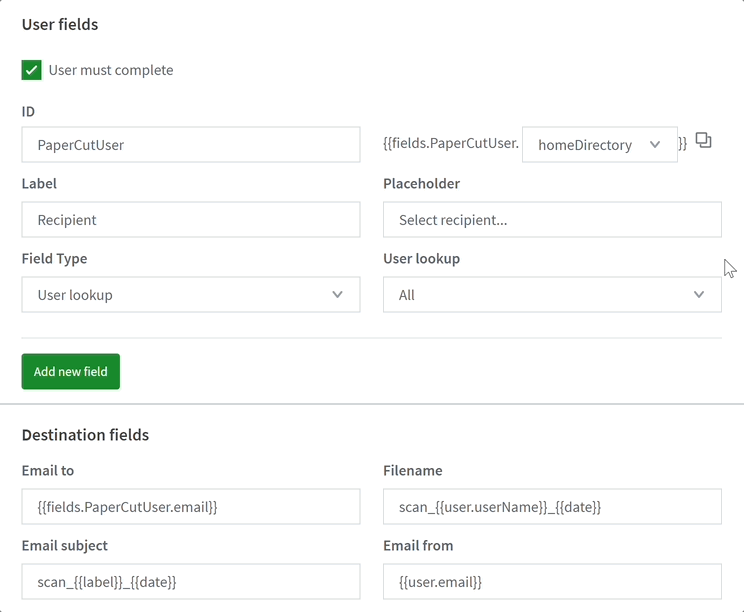Open the User lookup dropdown set to All

pos(551,295)
